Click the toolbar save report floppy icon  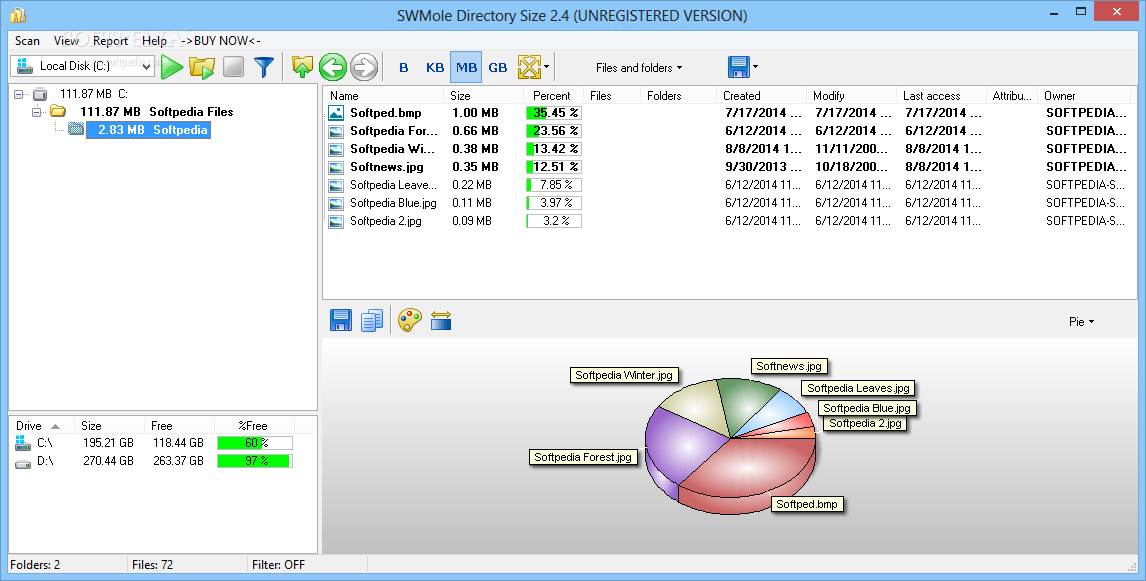coord(739,67)
